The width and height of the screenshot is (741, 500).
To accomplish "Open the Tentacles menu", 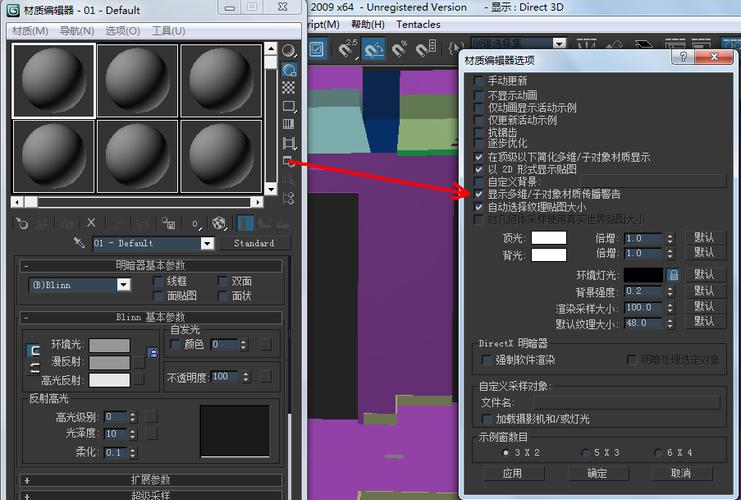I will click(418, 24).
